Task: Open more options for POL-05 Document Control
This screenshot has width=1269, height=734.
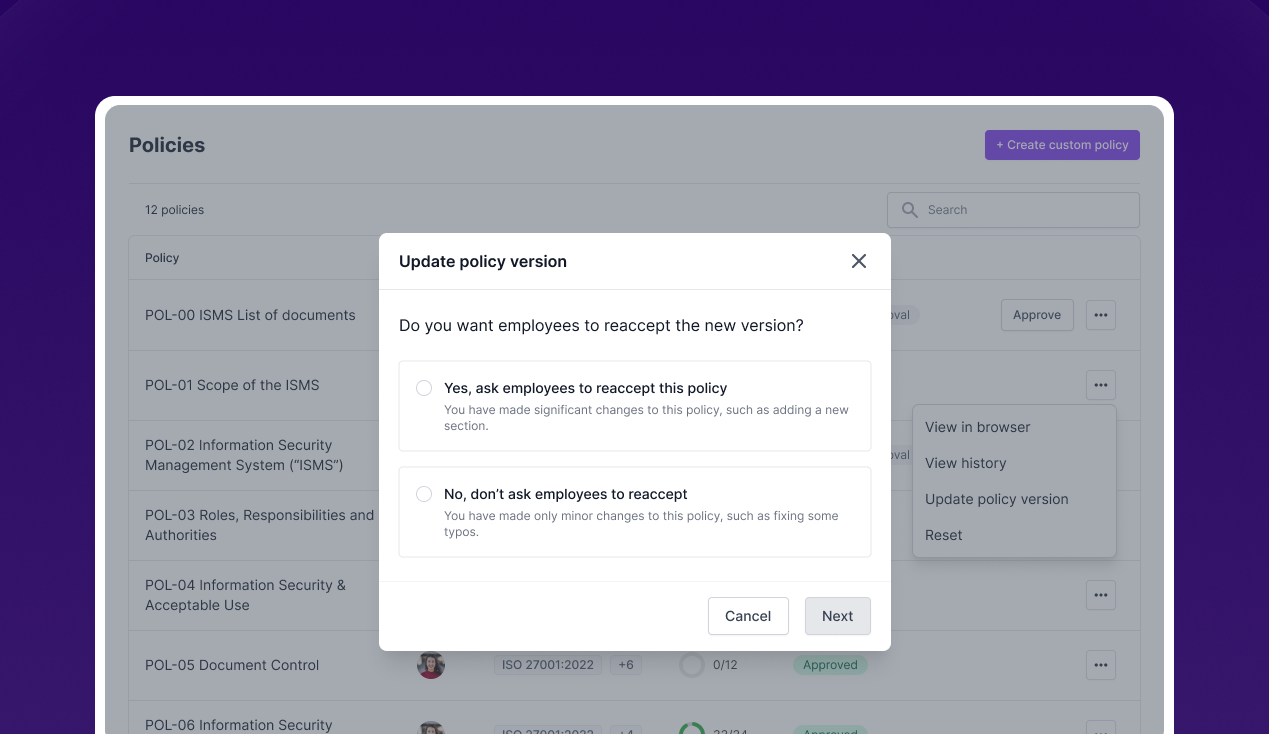Action: point(1100,665)
